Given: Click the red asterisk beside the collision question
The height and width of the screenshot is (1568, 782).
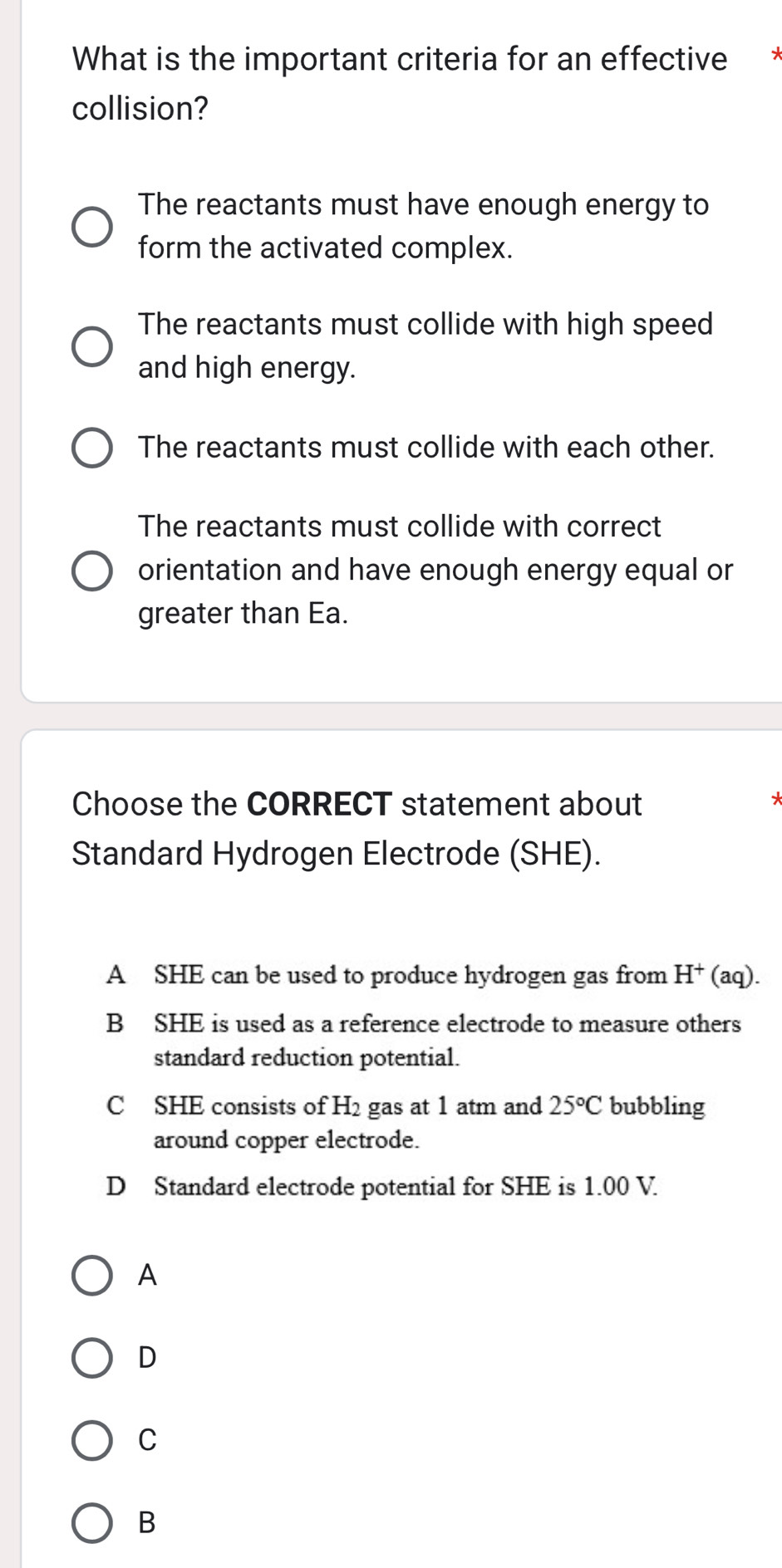Looking at the screenshot, I should [x=775, y=56].
